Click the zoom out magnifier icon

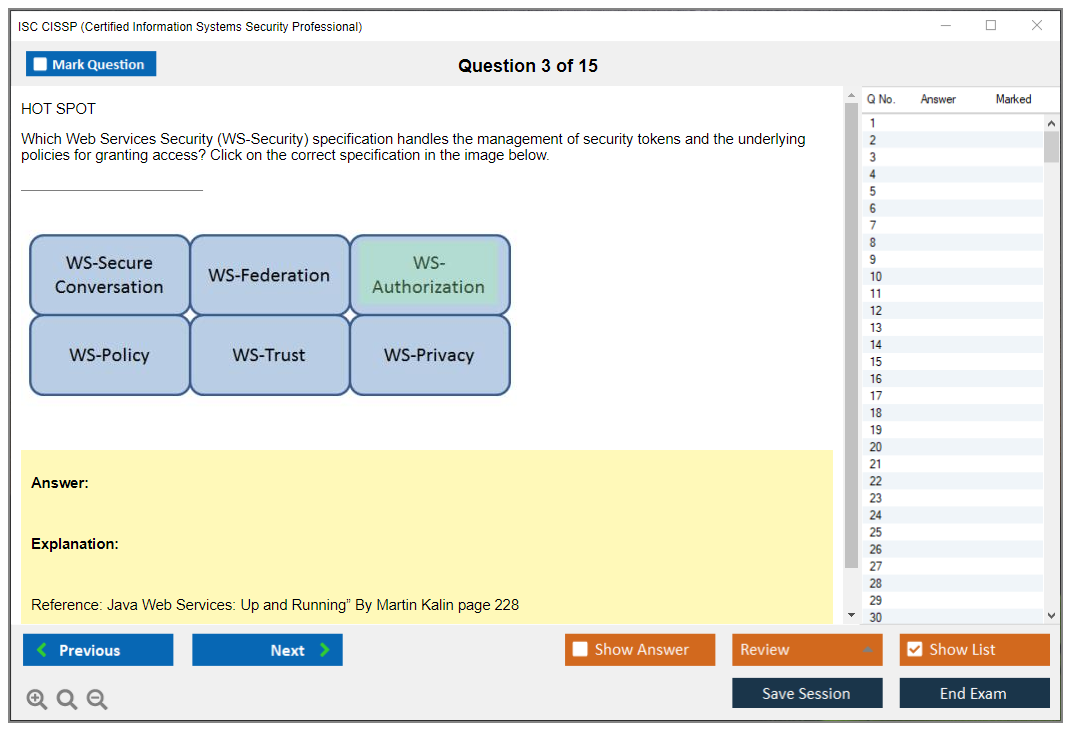(97, 700)
